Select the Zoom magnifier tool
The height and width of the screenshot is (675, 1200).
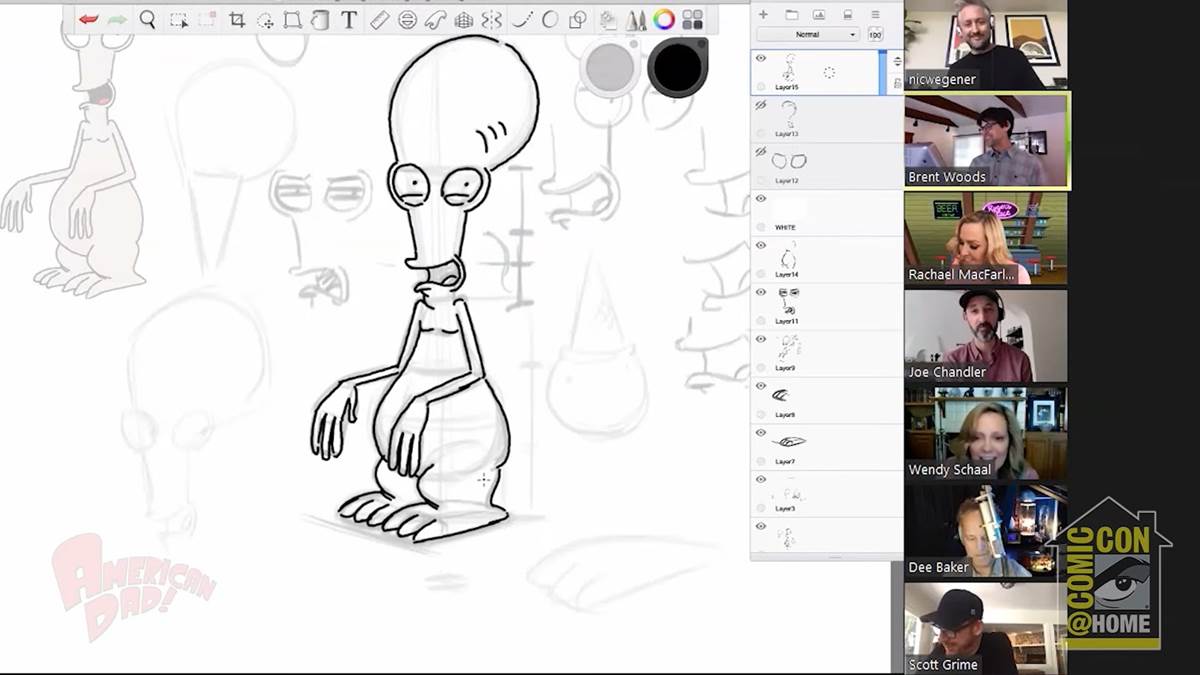click(x=147, y=19)
